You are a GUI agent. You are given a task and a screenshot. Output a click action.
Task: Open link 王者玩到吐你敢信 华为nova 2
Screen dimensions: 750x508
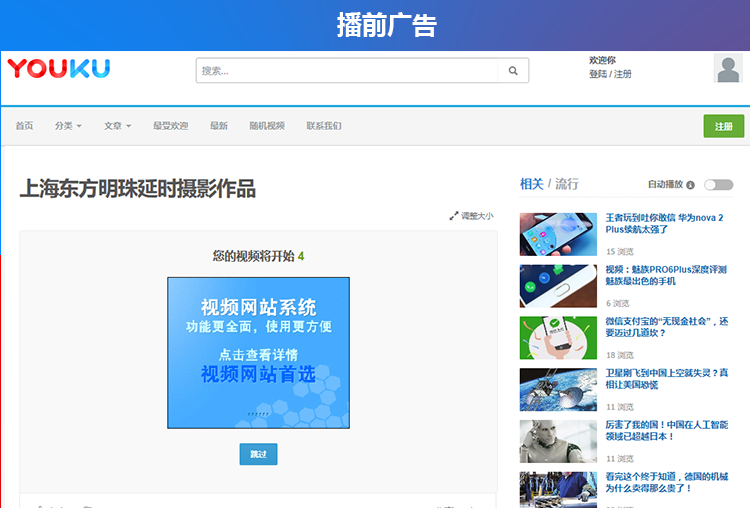[664, 223]
